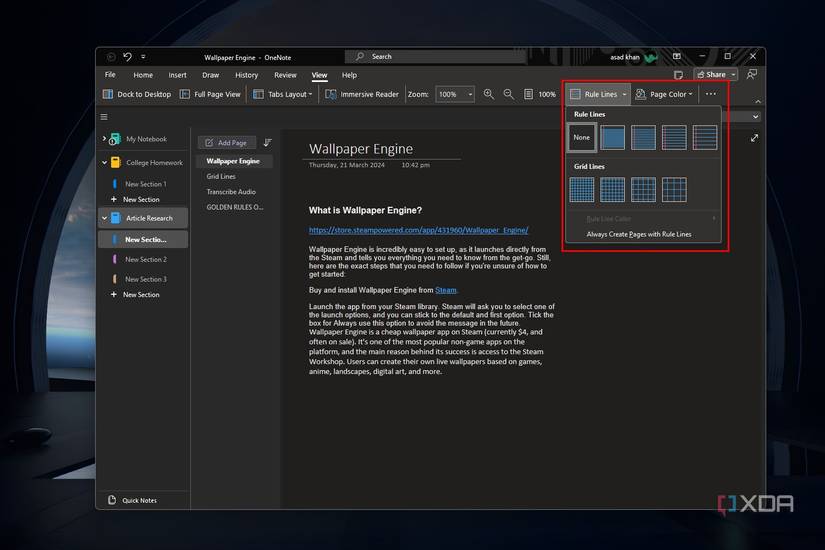Reset zoom to 100% page icon
This screenshot has height=550, width=825.
[539, 94]
